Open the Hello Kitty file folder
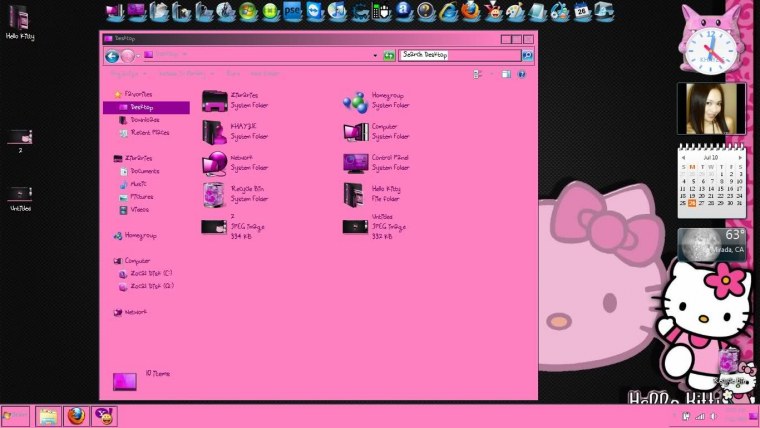 coord(355,194)
